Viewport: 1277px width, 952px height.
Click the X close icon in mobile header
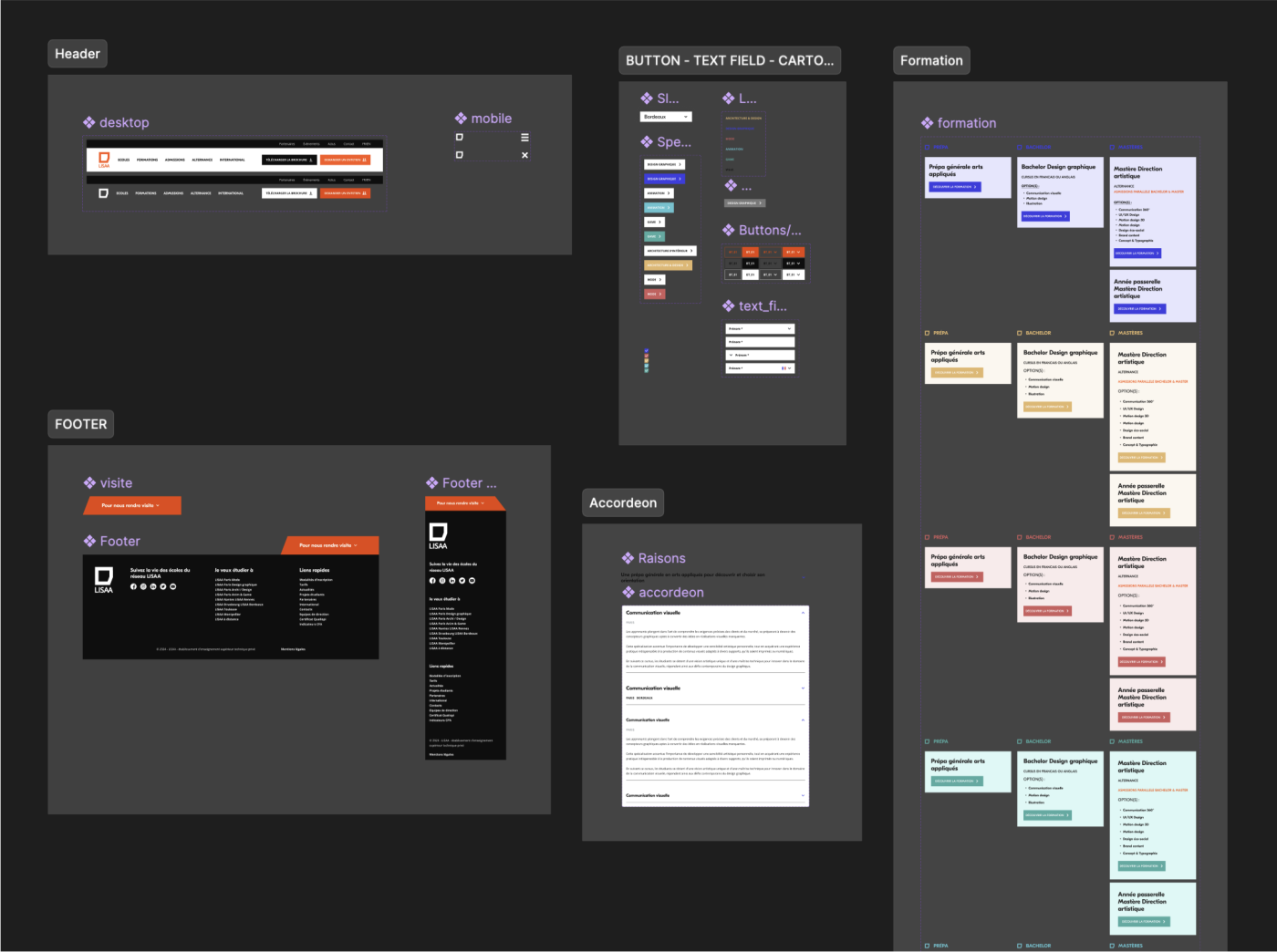pyautogui.click(x=524, y=155)
